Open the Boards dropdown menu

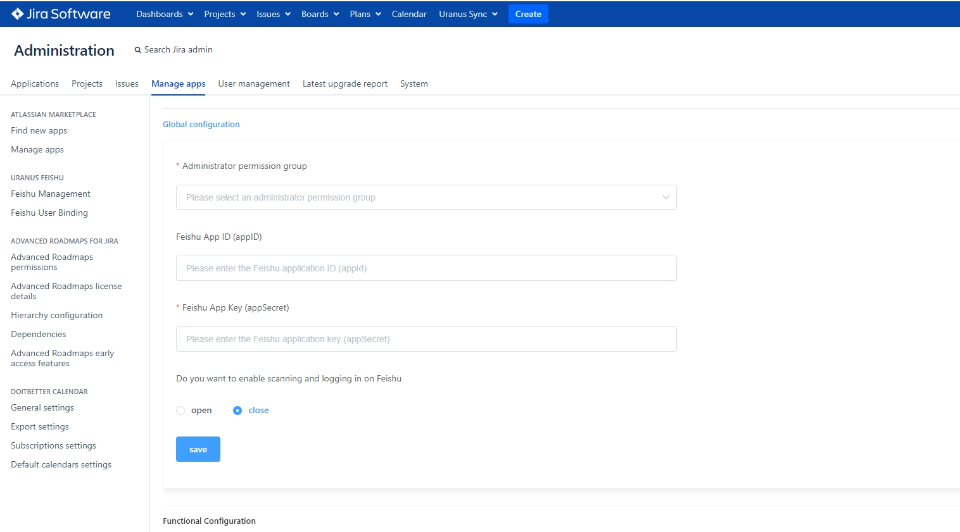[x=320, y=14]
